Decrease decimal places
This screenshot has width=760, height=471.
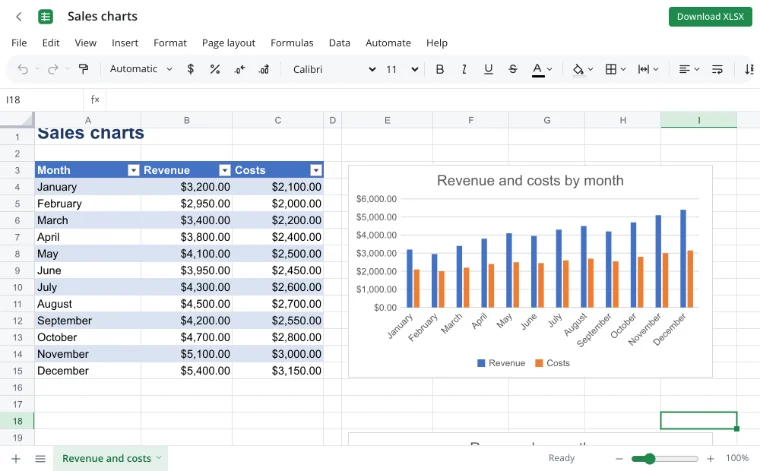tap(239, 69)
